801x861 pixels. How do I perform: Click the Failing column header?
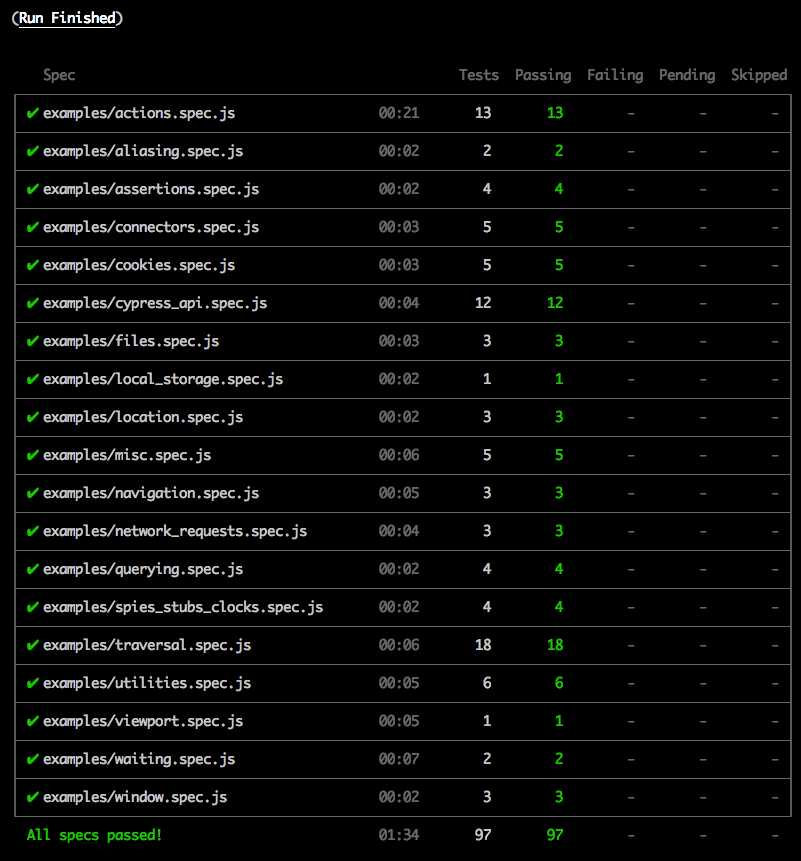coord(615,75)
